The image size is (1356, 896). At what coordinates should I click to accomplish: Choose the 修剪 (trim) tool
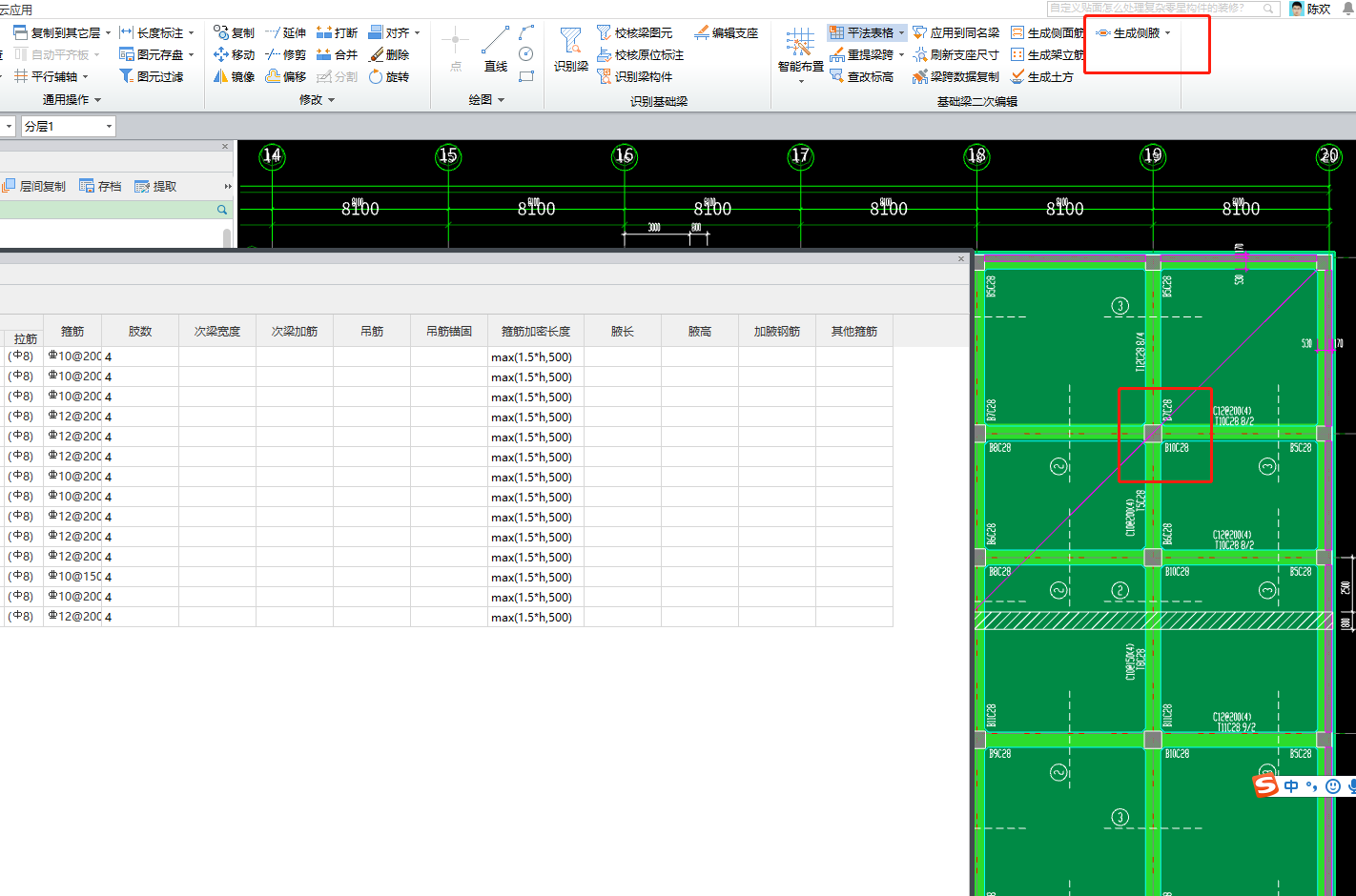[x=286, y=54]
